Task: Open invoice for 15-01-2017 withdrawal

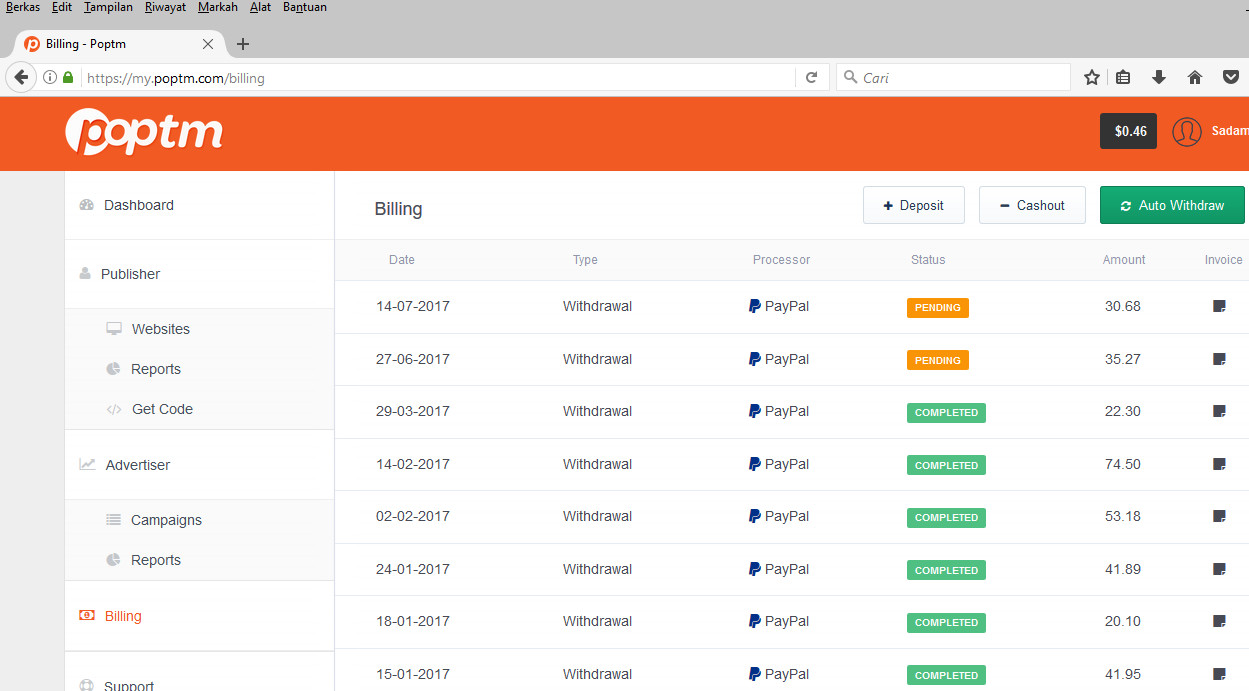Action: [x=1219, y=674]
